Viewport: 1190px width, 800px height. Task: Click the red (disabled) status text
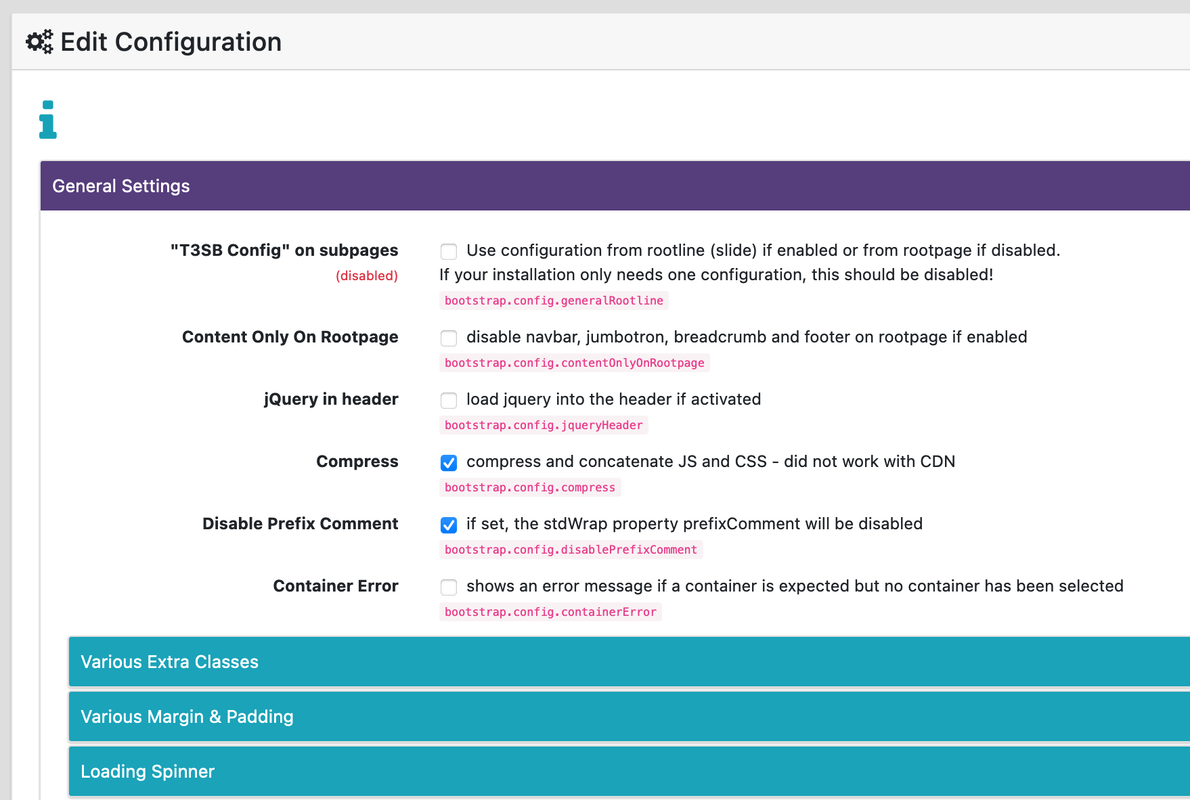366,276
